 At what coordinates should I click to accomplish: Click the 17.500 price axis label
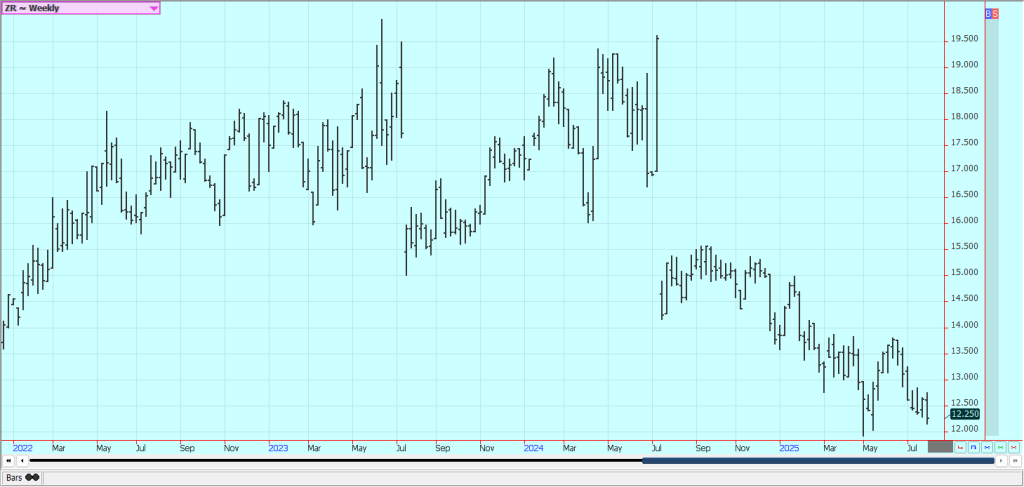point(965,143)
